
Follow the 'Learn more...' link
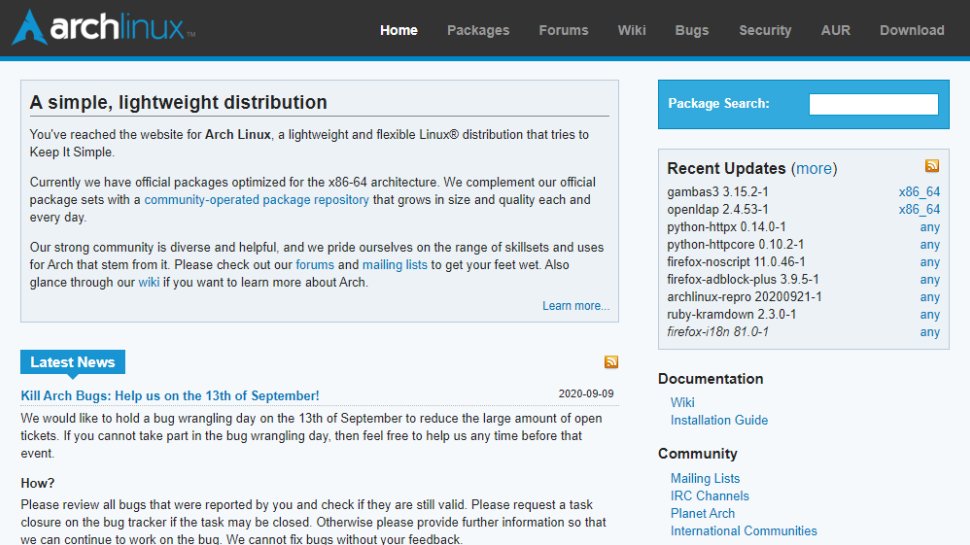pyautogui.click(x=575, y=306)
